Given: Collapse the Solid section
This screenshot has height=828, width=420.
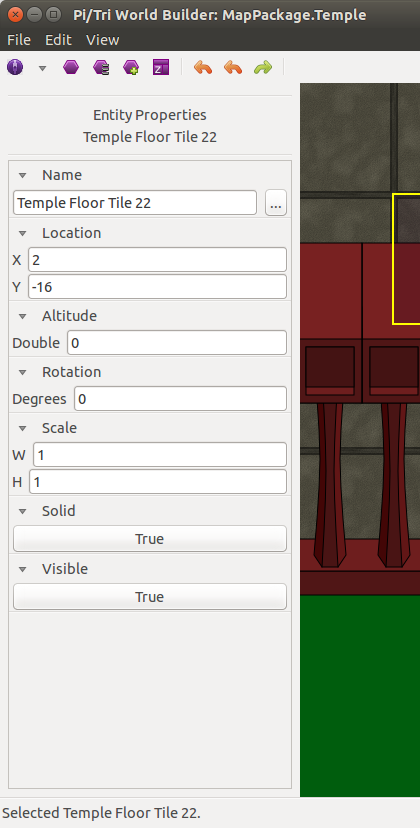Looking at the screenshot, I should [x=22, y=511].
